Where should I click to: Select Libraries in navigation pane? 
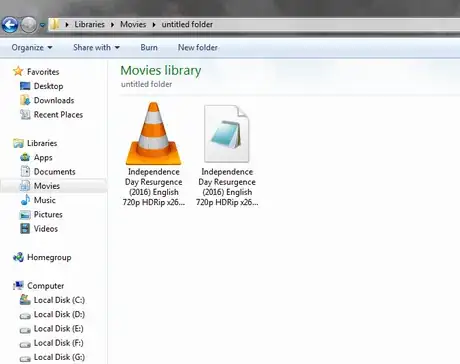point(42,143)
